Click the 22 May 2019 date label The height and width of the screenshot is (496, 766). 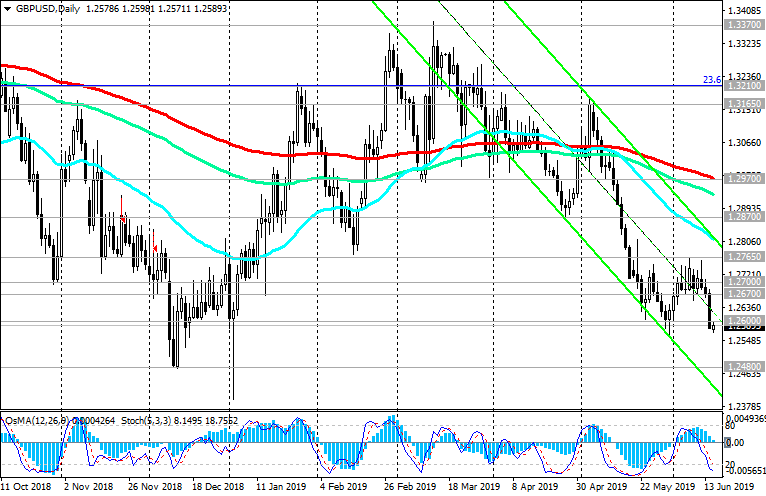click(667, 487)
